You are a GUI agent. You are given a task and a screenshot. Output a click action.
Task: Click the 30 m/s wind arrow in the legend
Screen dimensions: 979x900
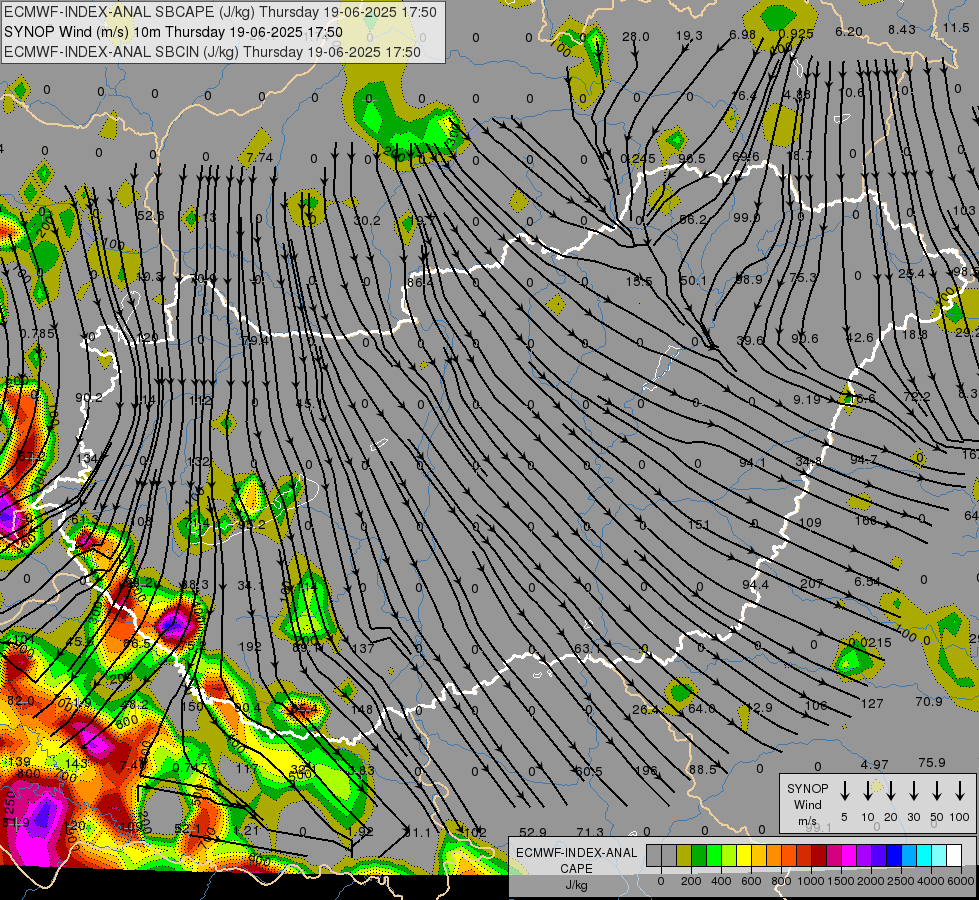click(x=914, y=791)
